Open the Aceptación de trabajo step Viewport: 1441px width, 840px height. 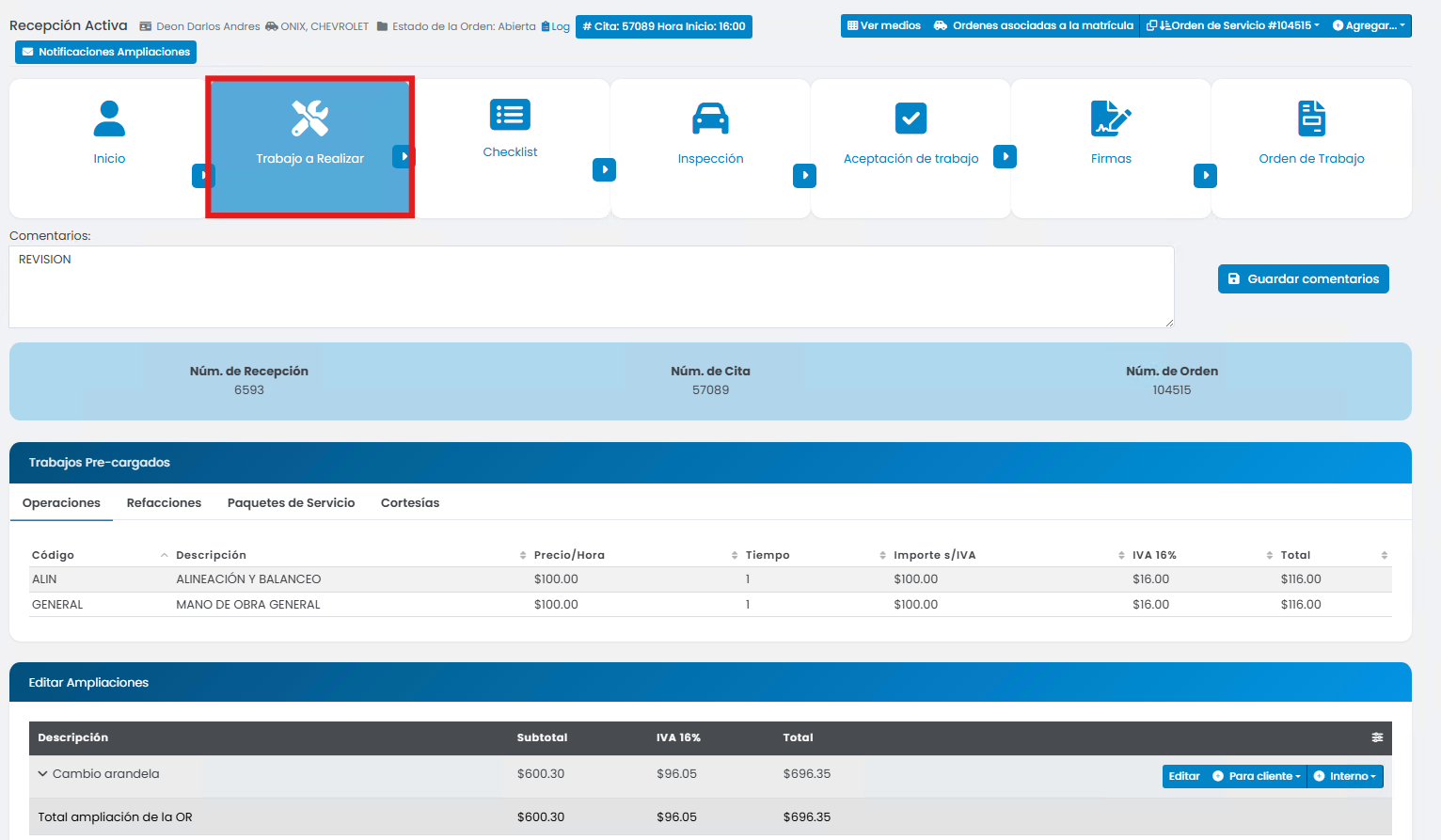[x=911, y=119]
